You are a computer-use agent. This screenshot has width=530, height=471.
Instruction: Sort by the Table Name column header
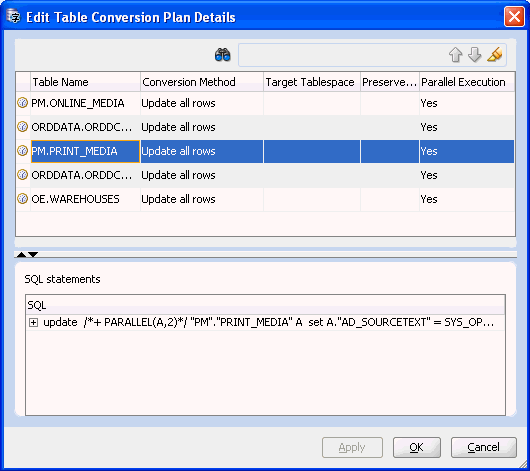[x=85, y=82]
